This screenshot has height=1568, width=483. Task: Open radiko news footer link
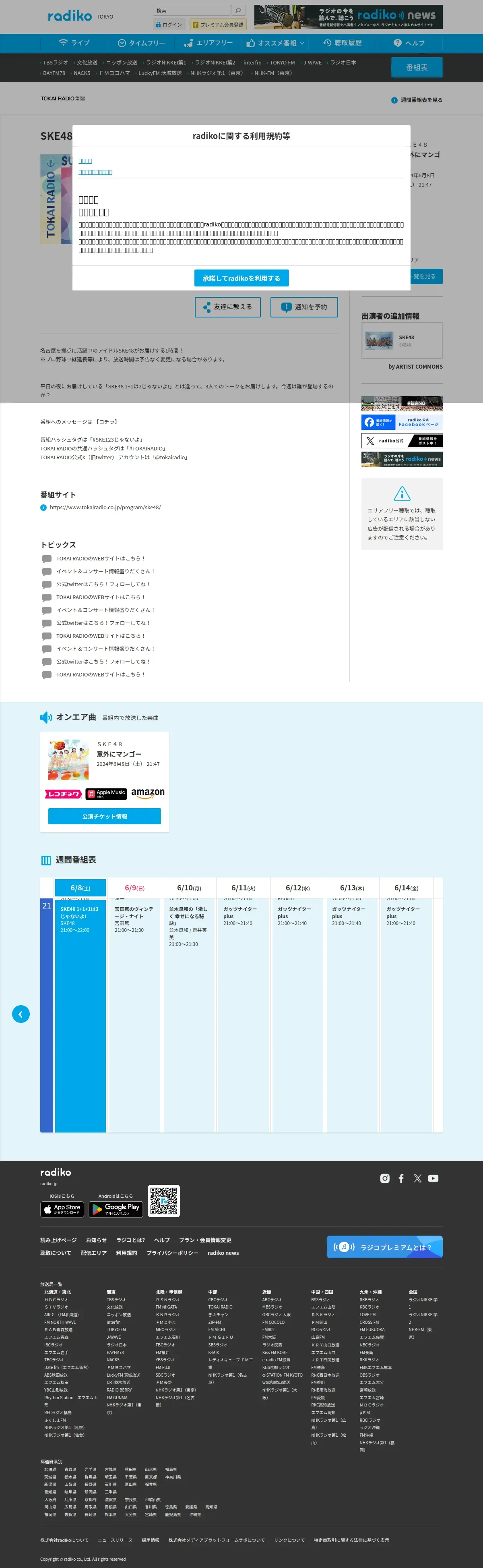coord(223,1253)
